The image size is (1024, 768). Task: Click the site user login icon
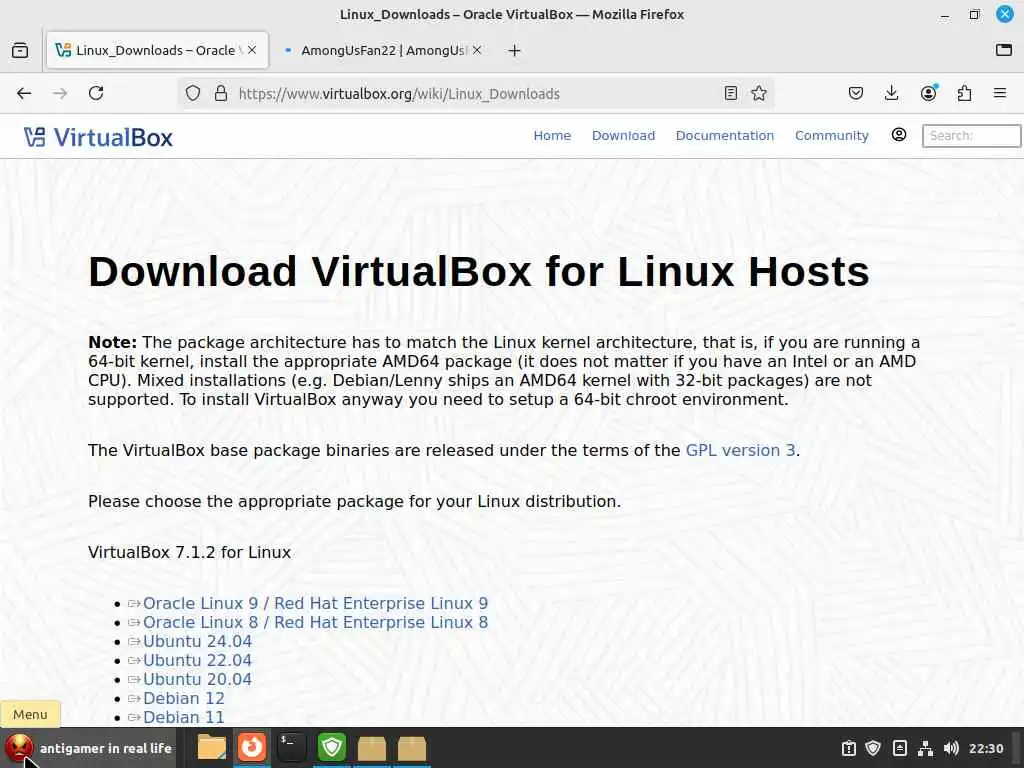(899, 135)
